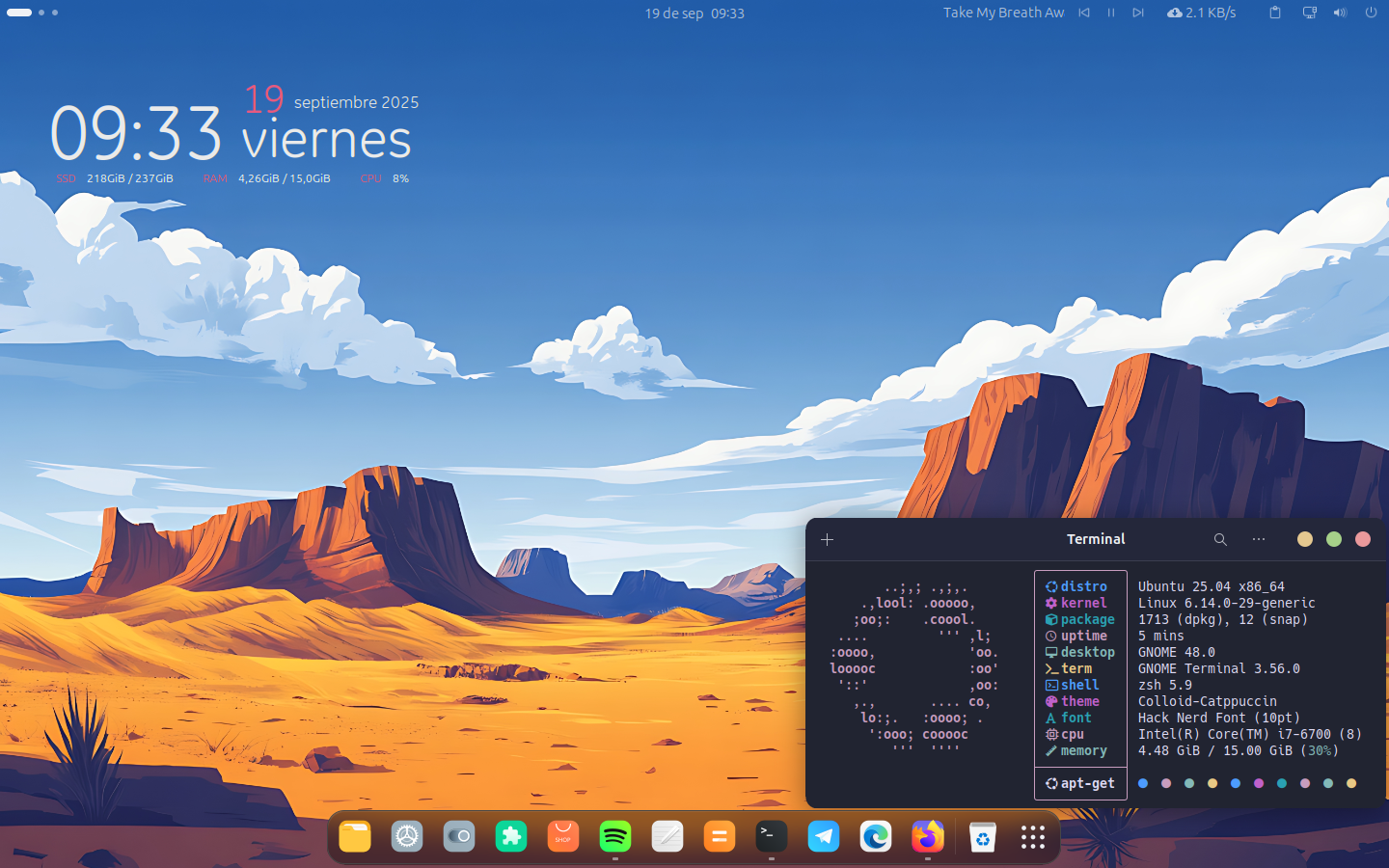Viewport: 1389px width, 868px height.
Task: Open the power menu in top bar
Action: 1371,13
